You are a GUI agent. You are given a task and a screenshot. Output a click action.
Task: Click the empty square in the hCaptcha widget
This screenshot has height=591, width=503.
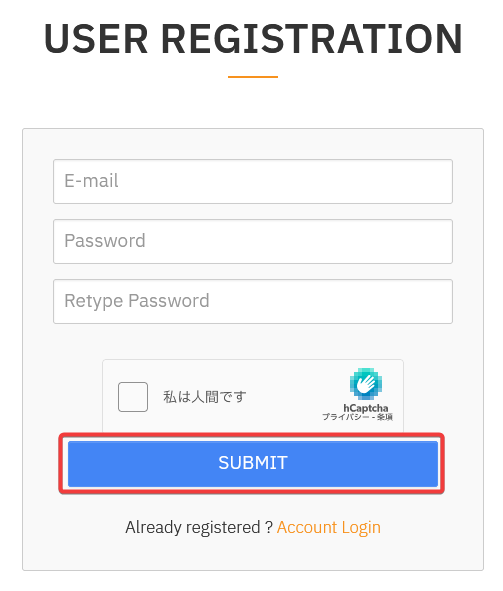[133, 397]
